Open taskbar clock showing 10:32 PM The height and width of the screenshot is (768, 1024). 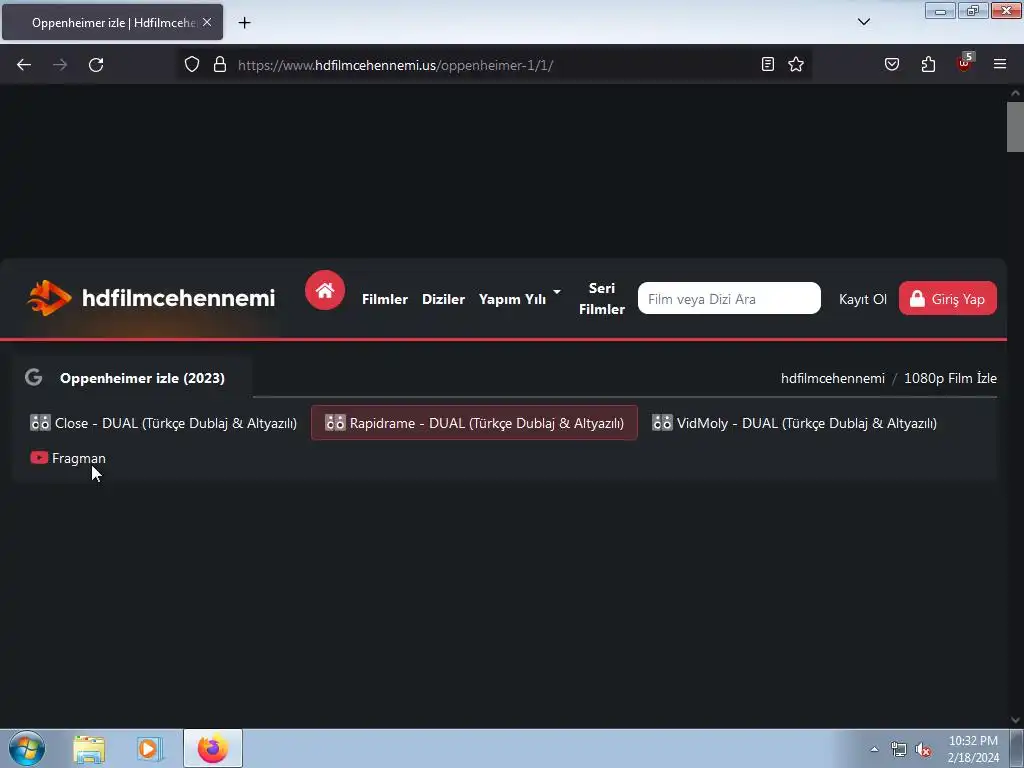pos(973,749)
